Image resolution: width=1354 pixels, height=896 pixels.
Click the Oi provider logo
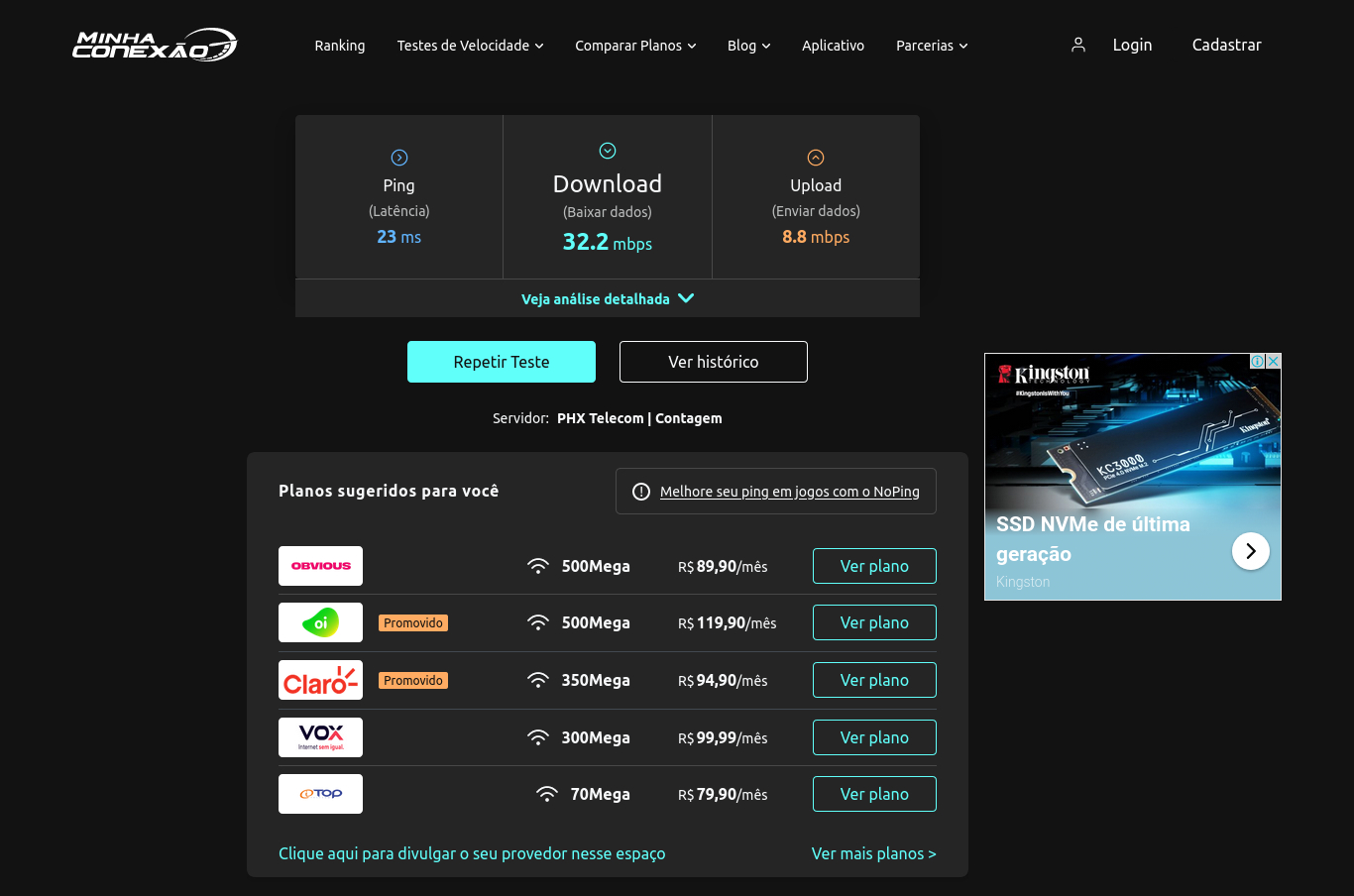[320, 621]
